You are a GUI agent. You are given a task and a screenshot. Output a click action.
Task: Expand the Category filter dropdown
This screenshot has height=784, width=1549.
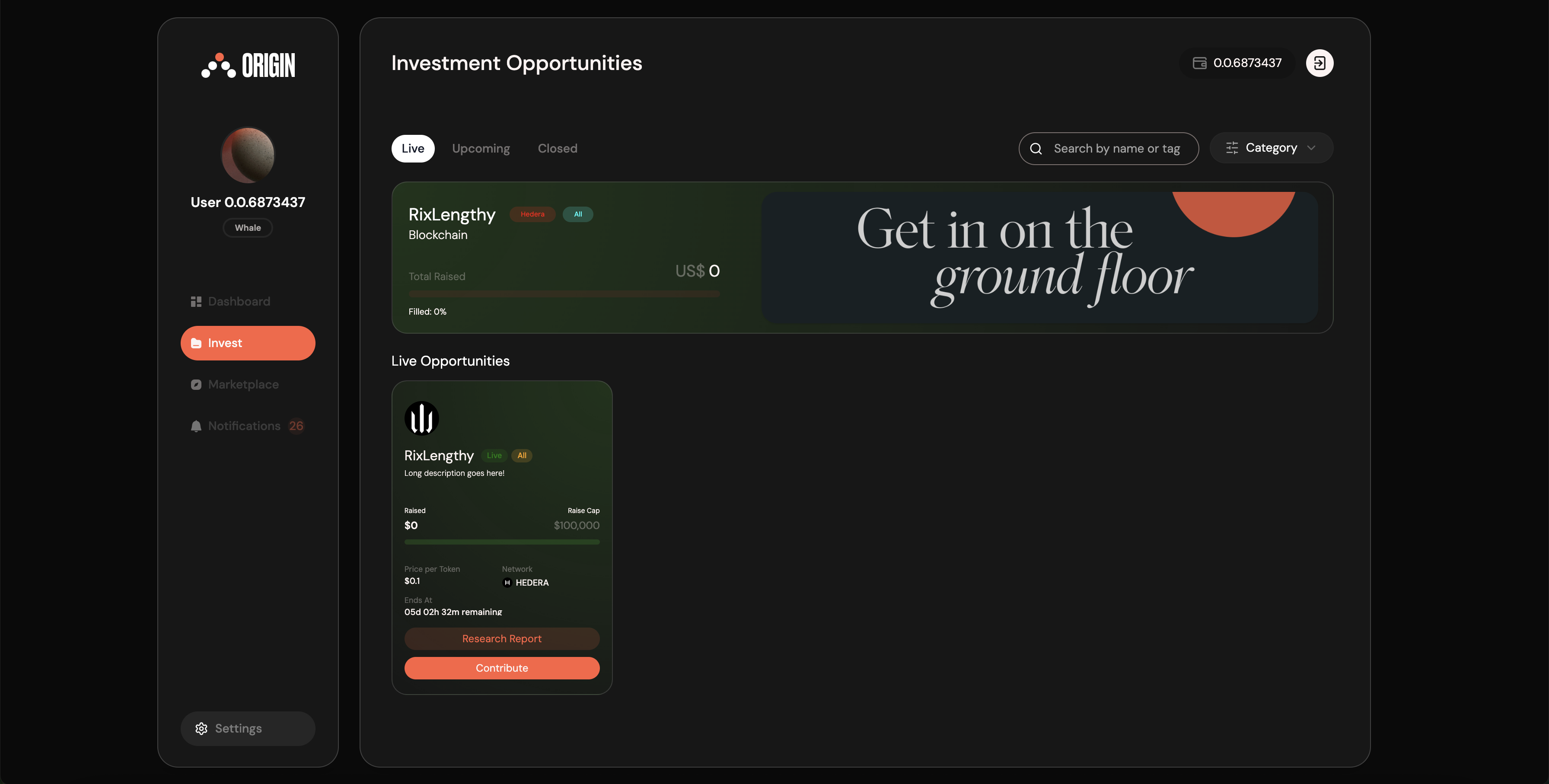coord(1271,148)
